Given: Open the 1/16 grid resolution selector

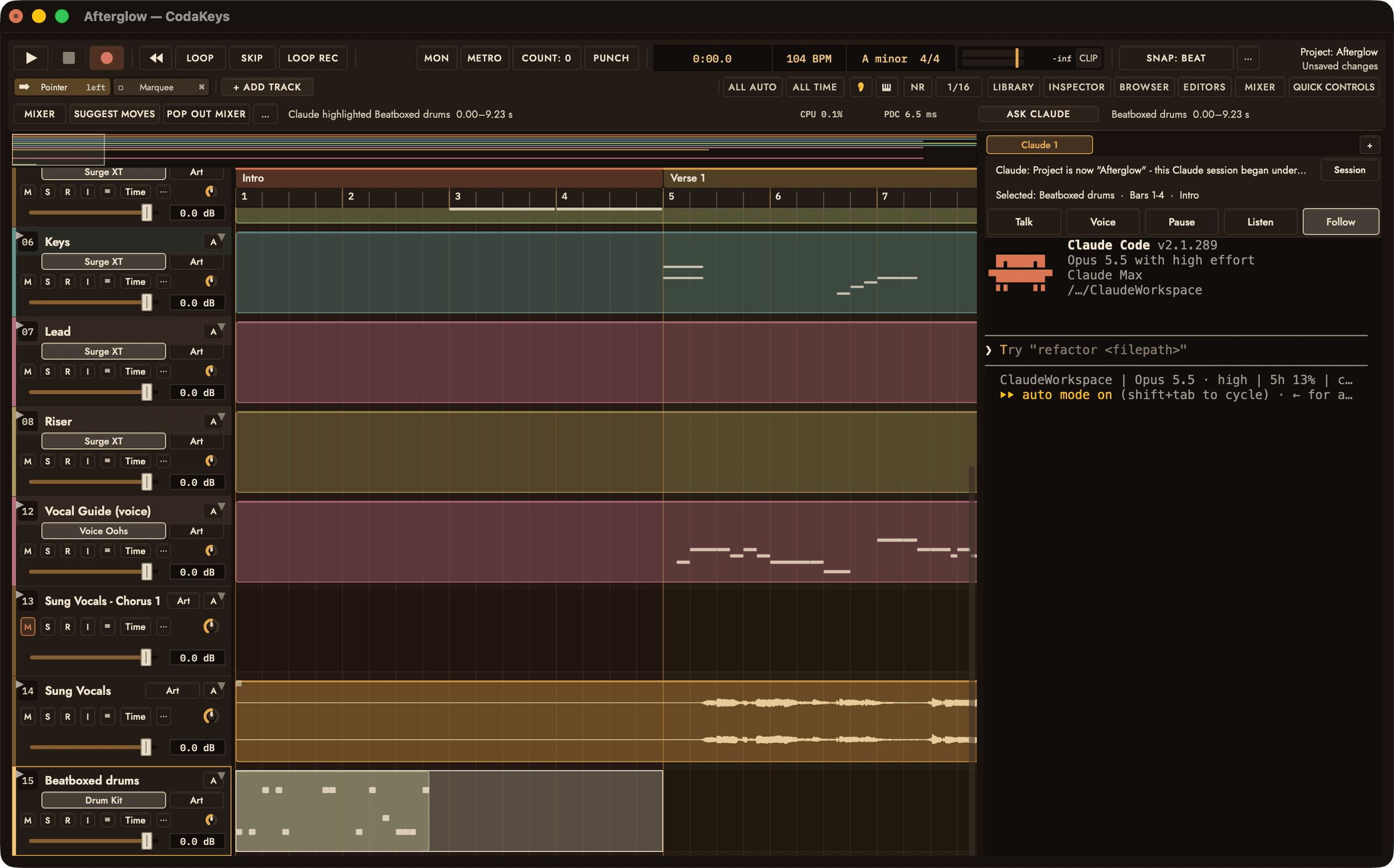Looking at the screenshot, I should coord(958,87).
